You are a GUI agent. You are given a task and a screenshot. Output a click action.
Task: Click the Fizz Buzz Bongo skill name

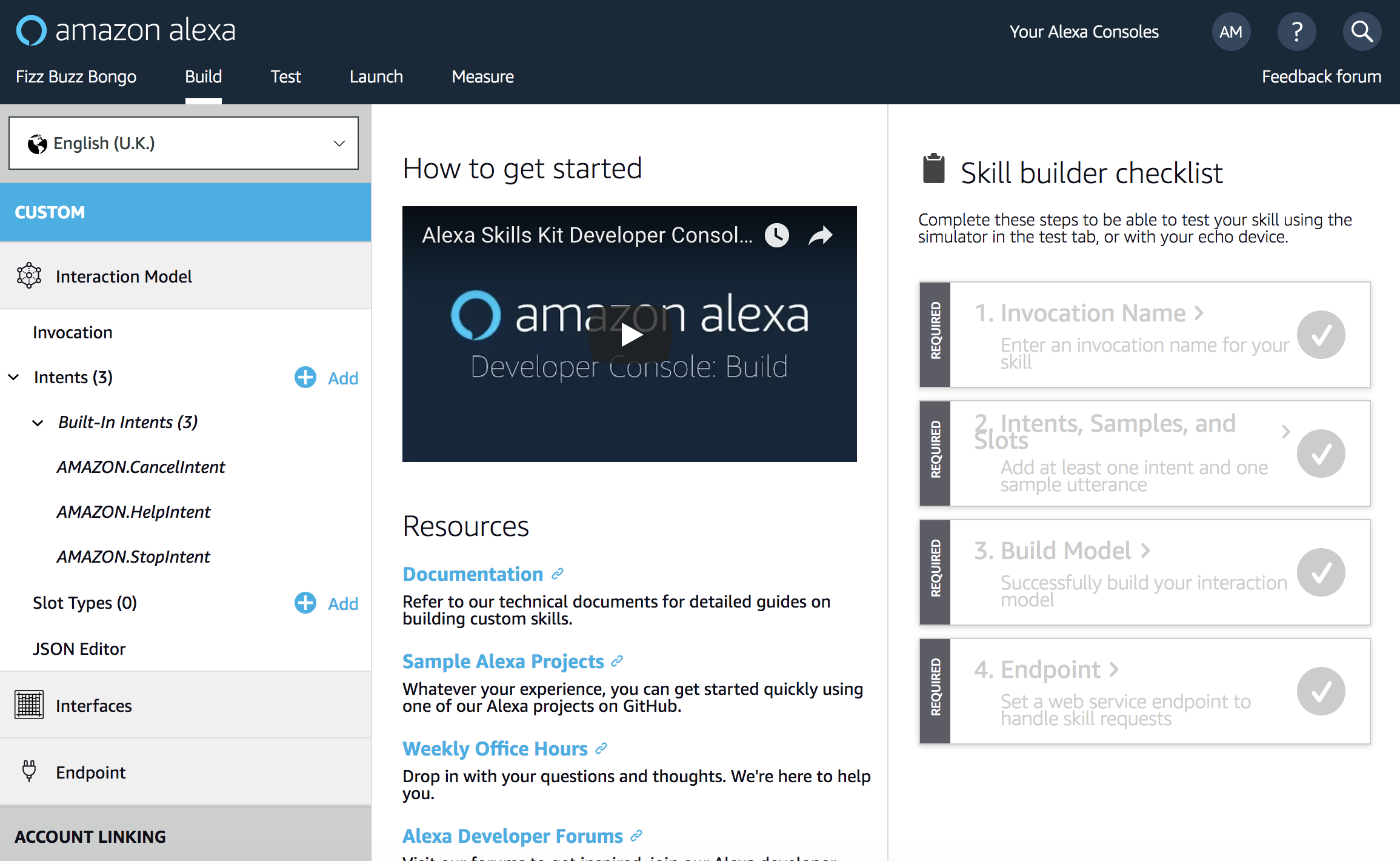(x=76, y=76)
